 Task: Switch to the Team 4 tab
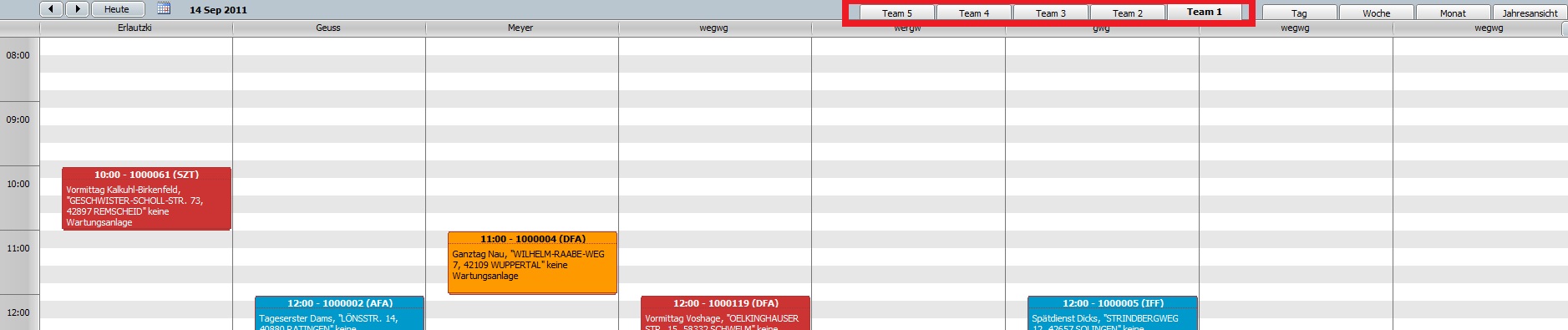pyautogui.click(x=974, y=13)
